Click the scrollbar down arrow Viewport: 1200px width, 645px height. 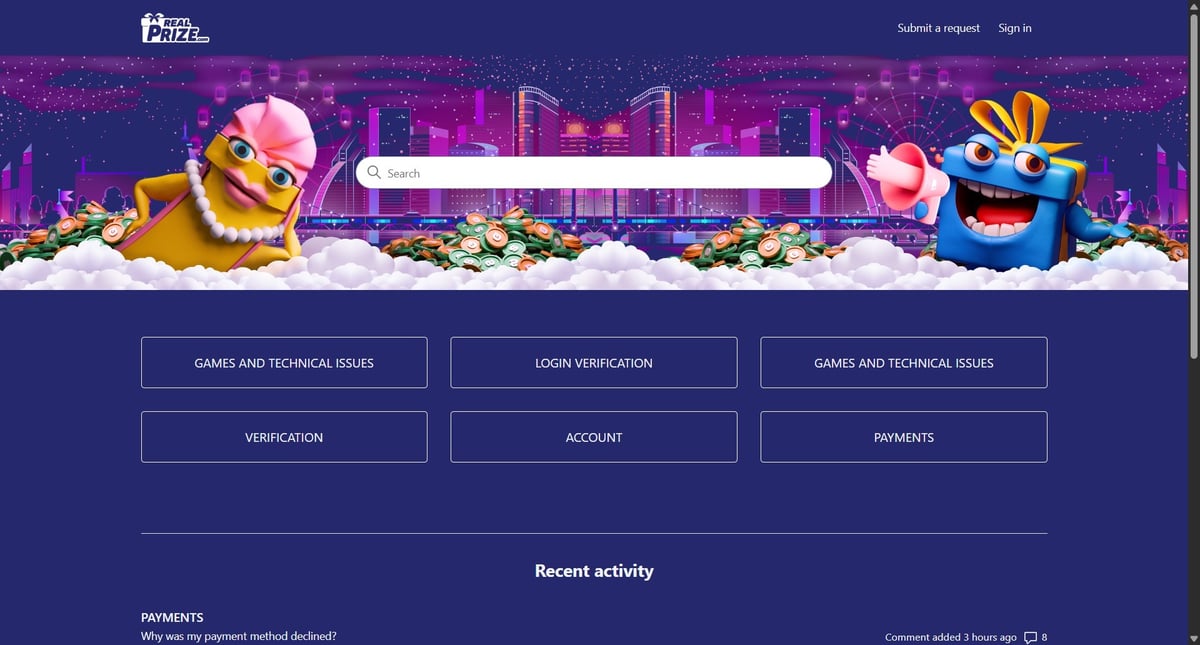tap(1193, 639)
